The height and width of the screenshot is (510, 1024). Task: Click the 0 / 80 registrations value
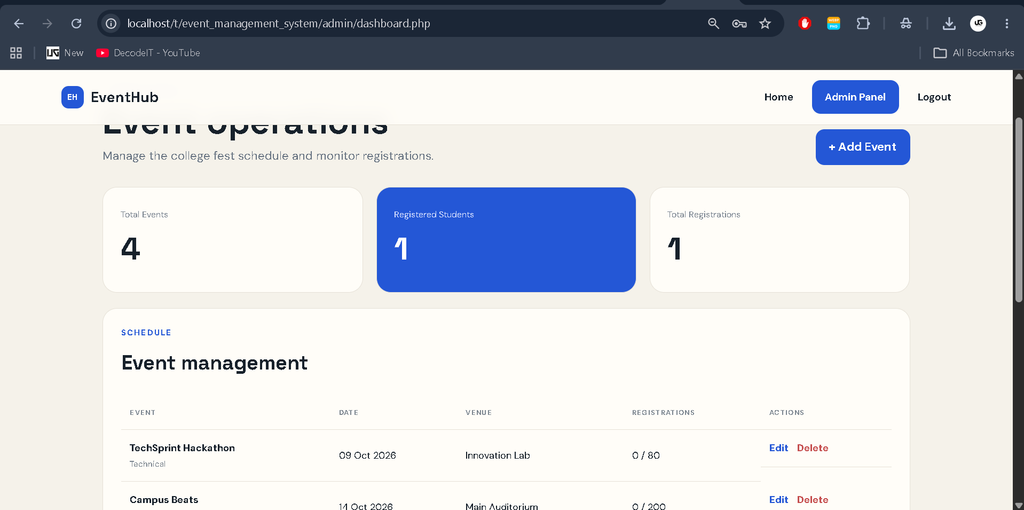646,455
